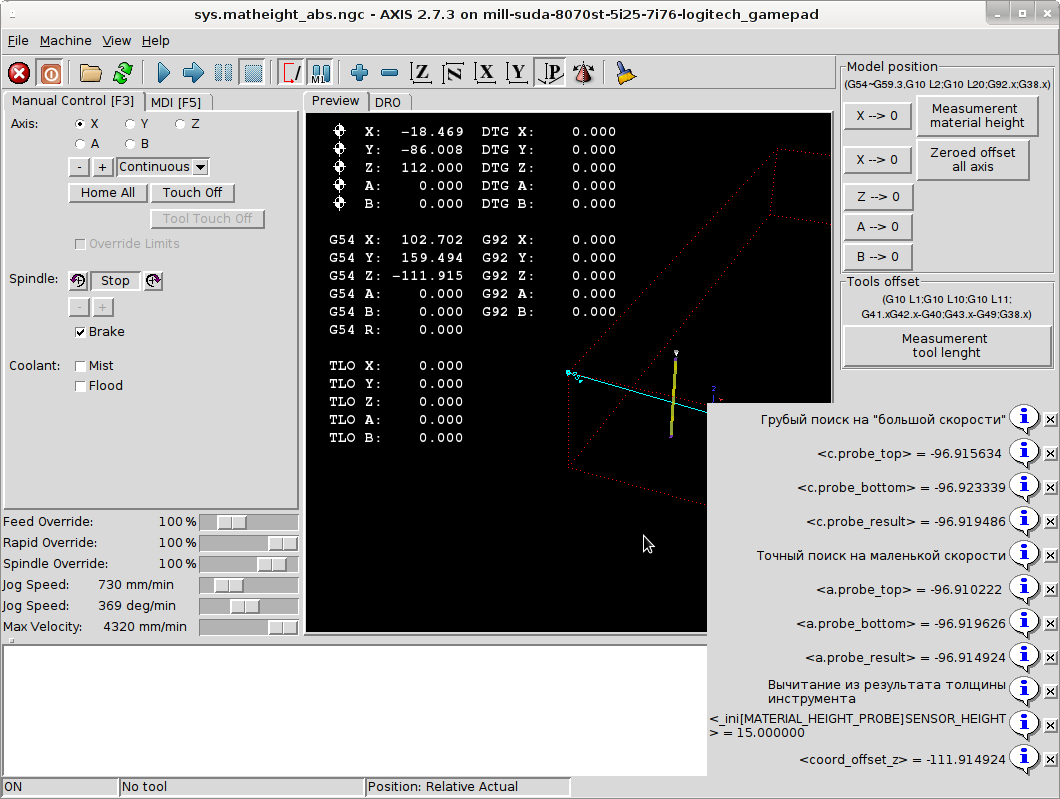Open the MDI [F5] tab

175,102
